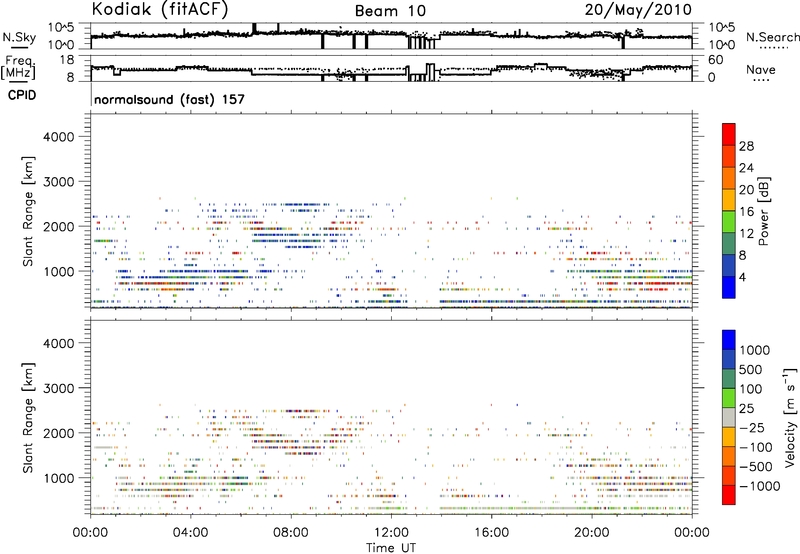
Task: Pick the top blue velocity segment above 1000
Action: click(729, 340)
